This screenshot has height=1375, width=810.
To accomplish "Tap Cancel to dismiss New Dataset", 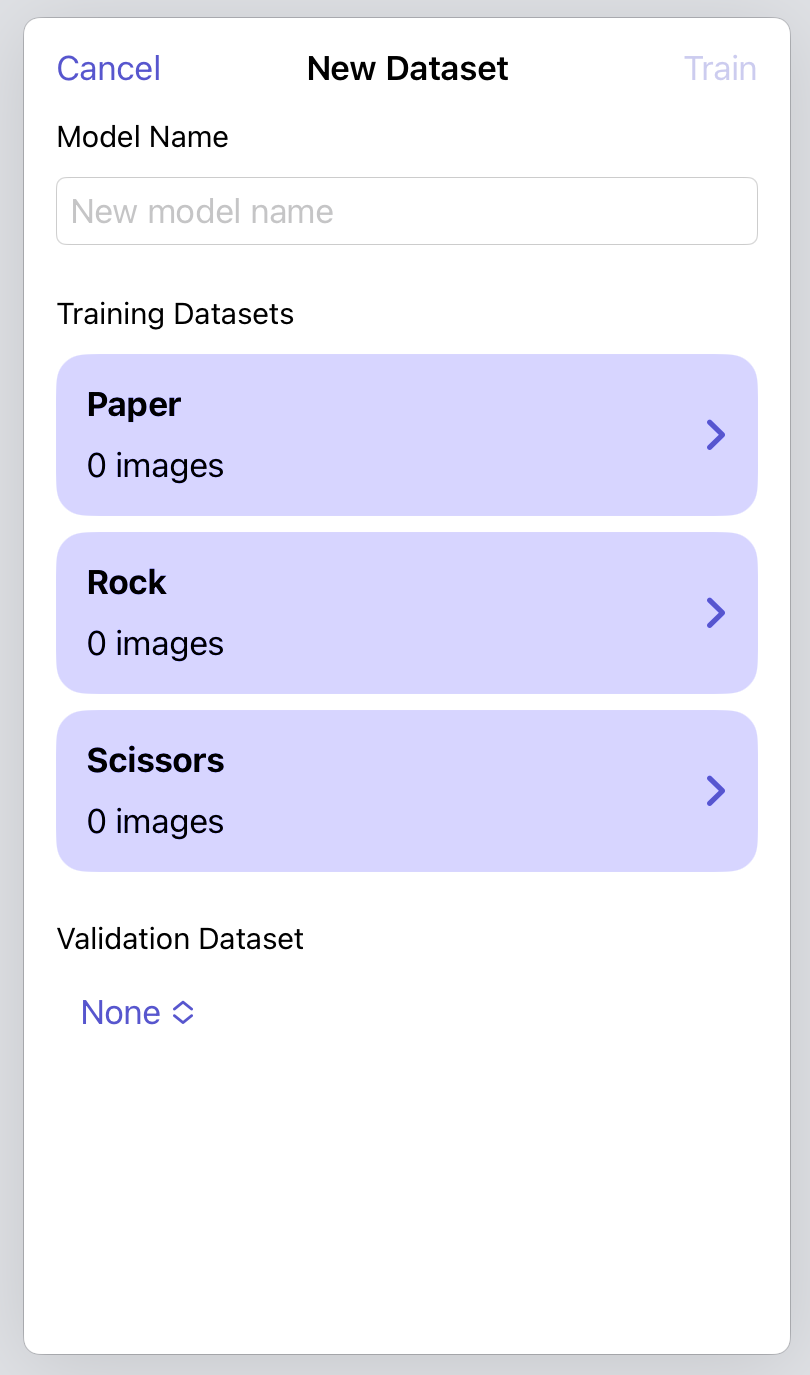I will pyautogui.click(x=108, y=69).
